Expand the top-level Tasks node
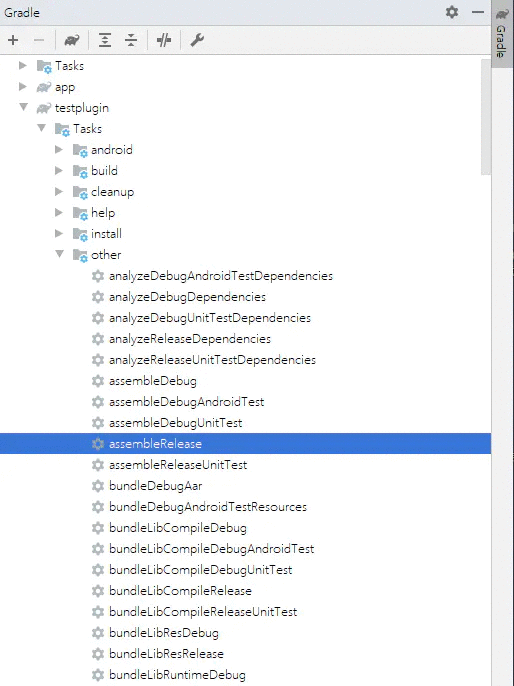Screen dimensions: 514x686 click(x=23, y=66)
